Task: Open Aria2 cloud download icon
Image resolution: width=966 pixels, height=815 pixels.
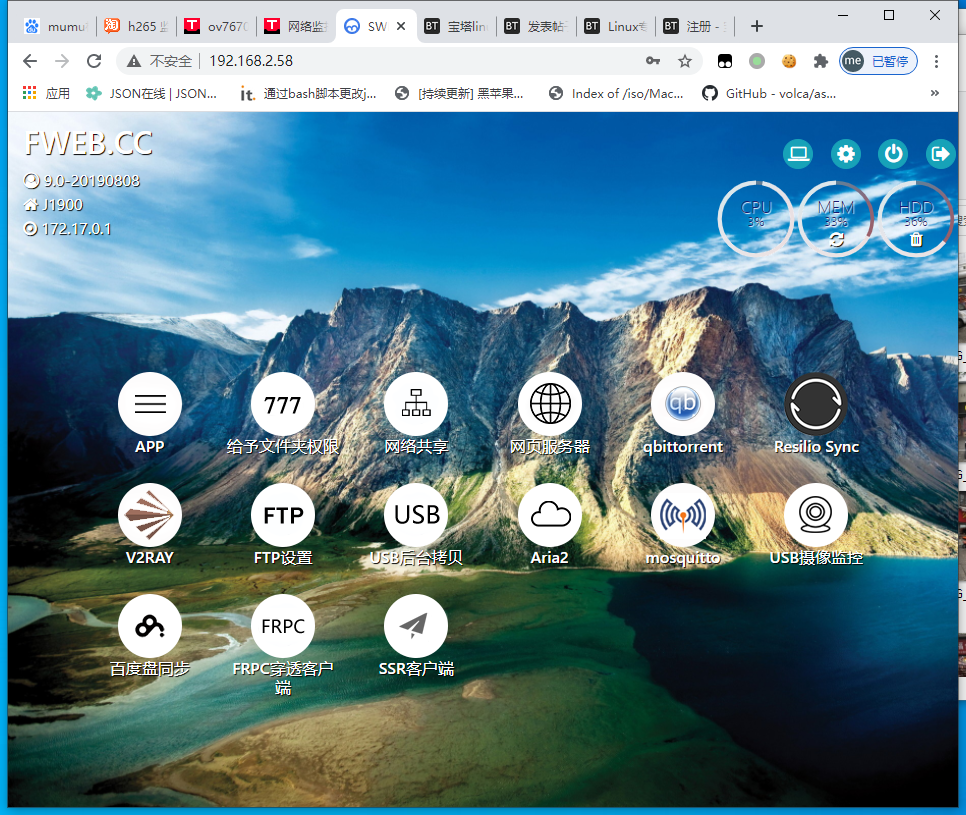Action: 550,516
